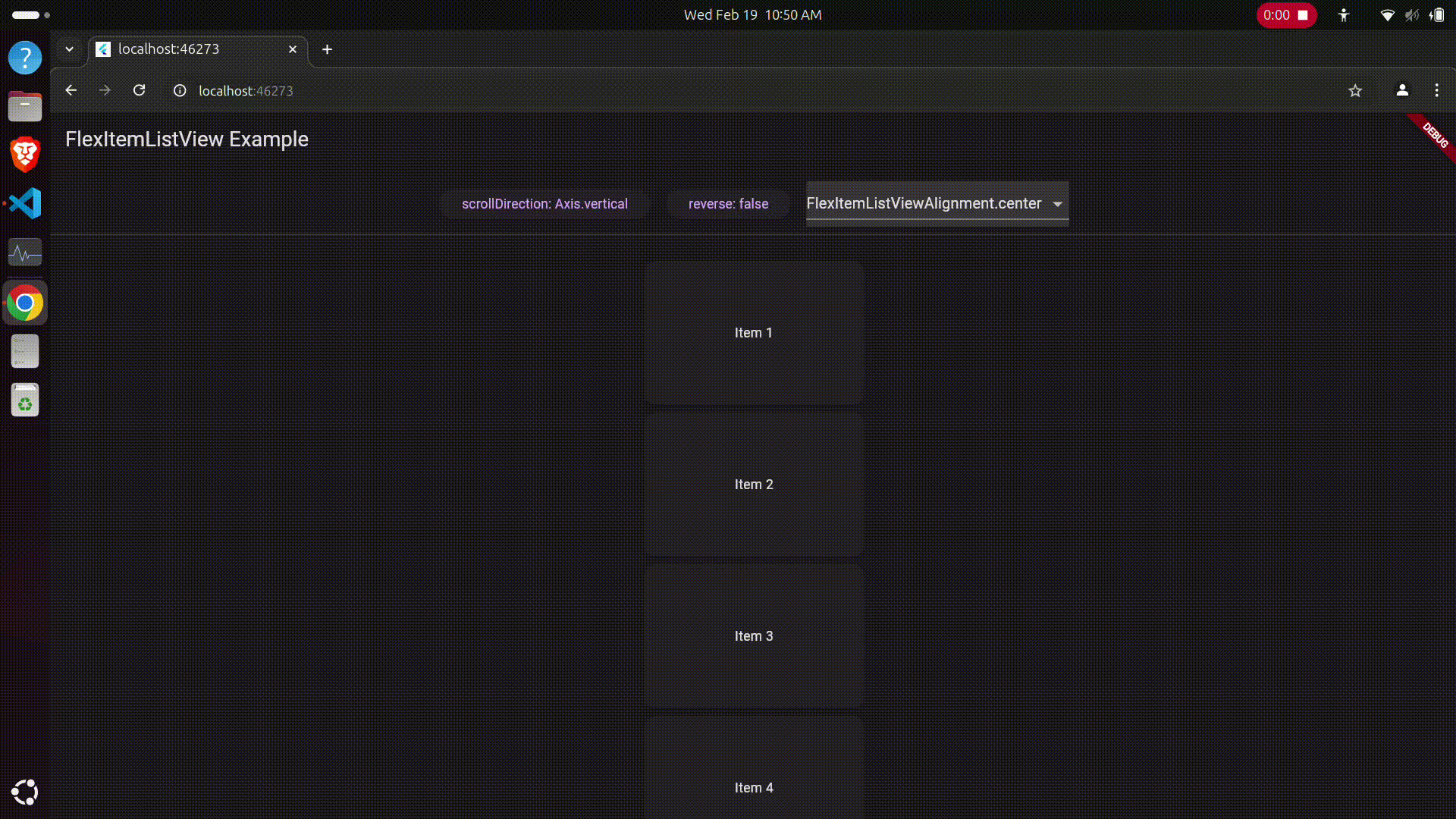1456x819 pixels.
Task: Open Chrome's three-dot menu
Action: 1436,90
